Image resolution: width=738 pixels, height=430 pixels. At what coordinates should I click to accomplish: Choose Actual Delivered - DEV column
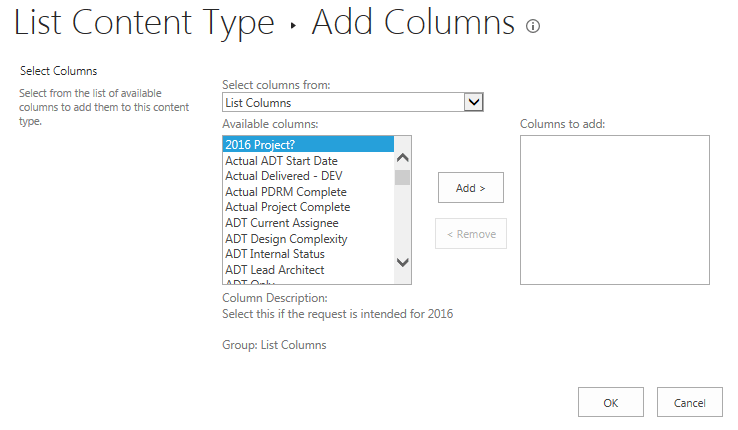[x=286, y=176]
